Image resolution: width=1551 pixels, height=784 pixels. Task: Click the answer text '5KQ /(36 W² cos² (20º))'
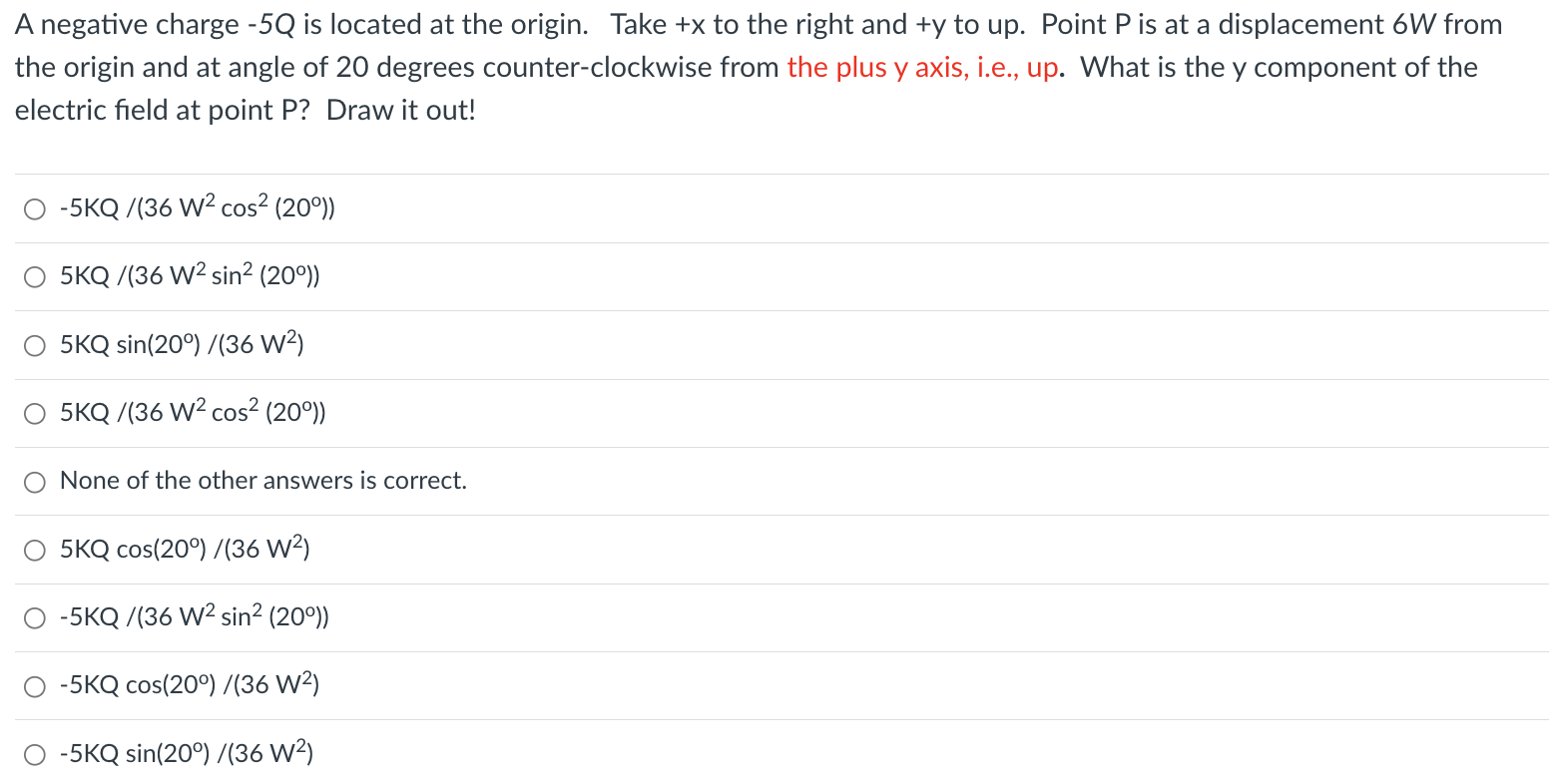tap(193, 412)
